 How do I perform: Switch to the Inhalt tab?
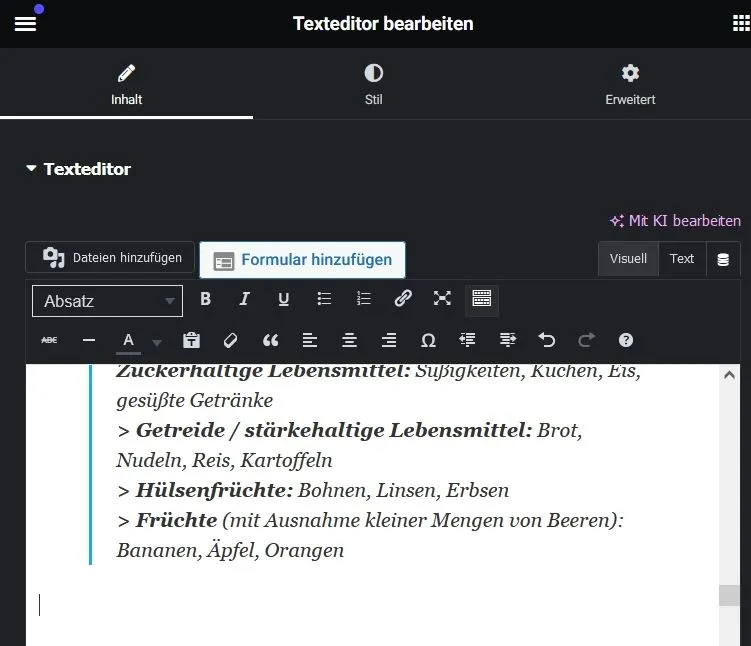click(x=126, y=84)
